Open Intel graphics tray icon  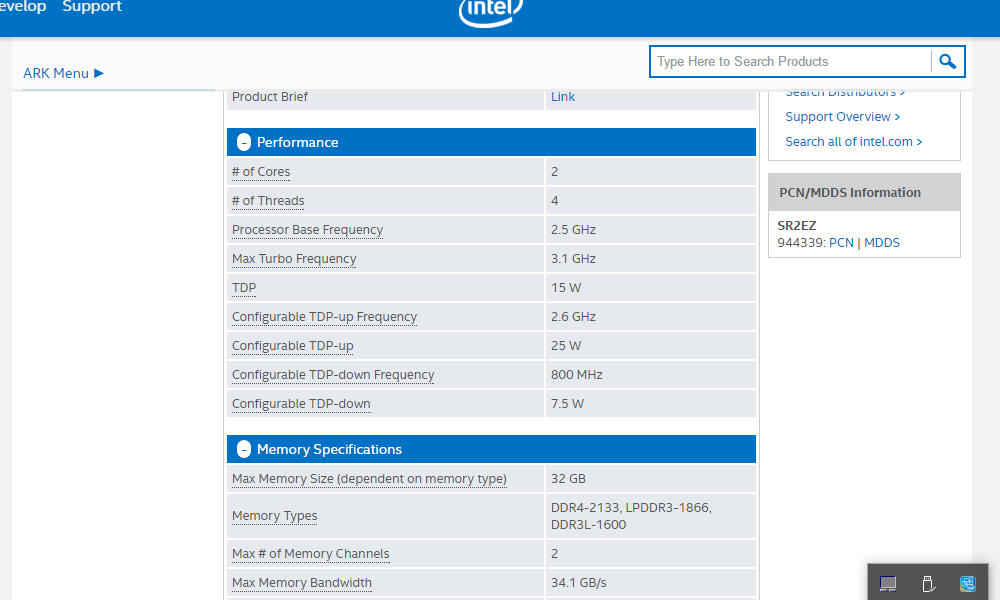(967, 583)
